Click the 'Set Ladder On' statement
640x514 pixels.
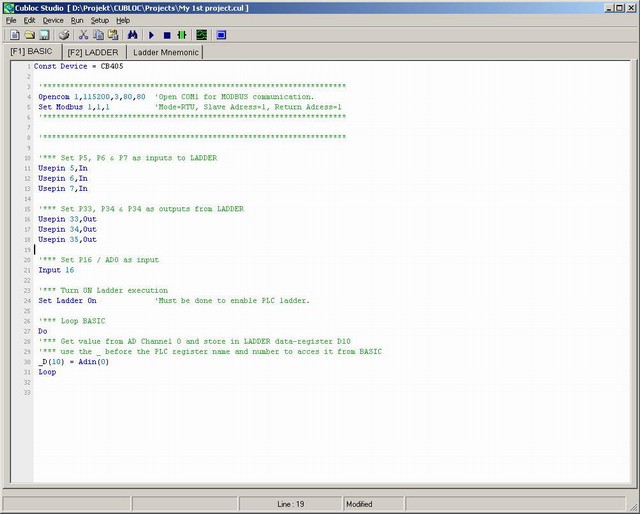click(67, 301)
